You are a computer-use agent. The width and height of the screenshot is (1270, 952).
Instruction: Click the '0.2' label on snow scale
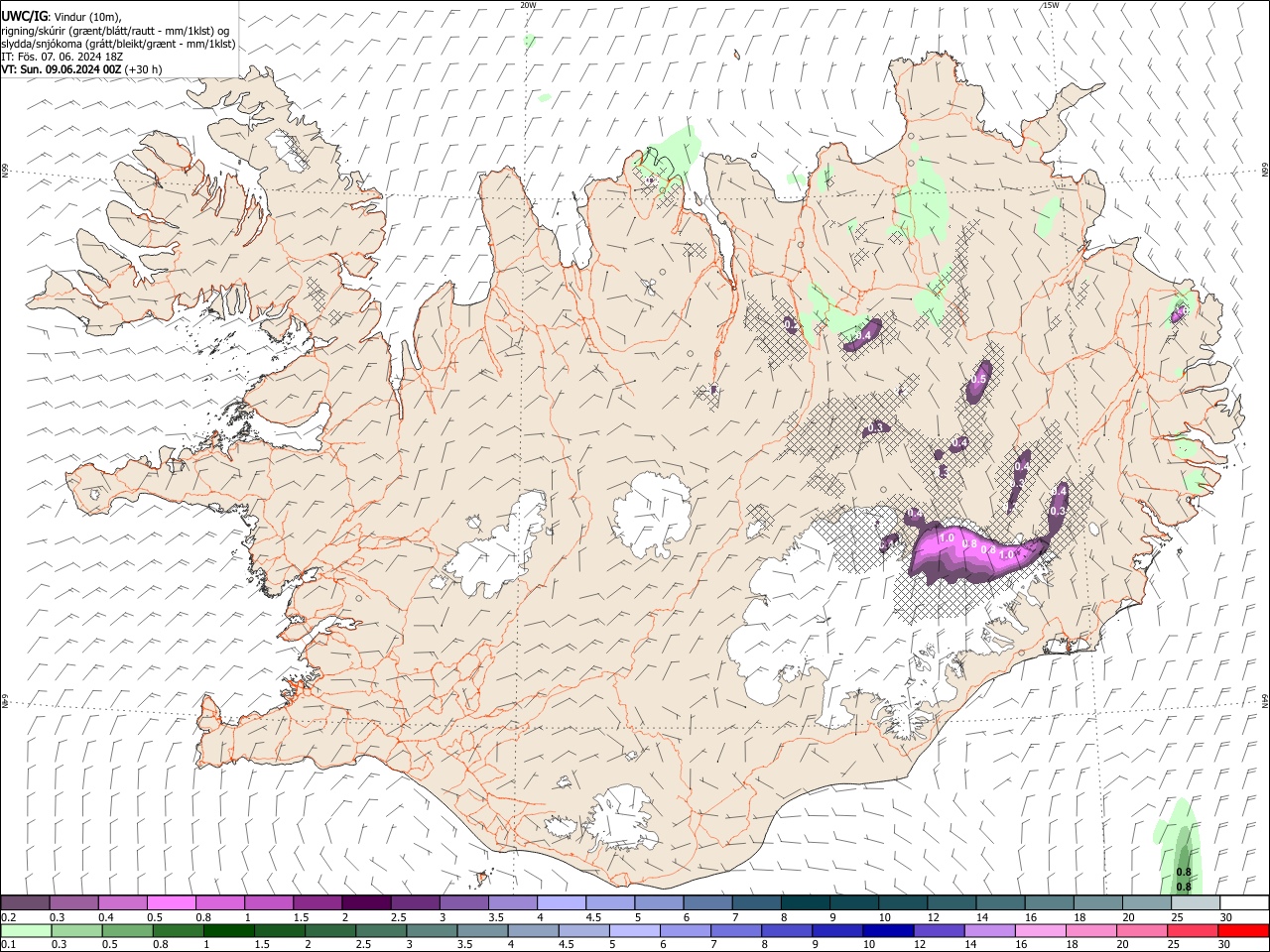pos(8,917)
